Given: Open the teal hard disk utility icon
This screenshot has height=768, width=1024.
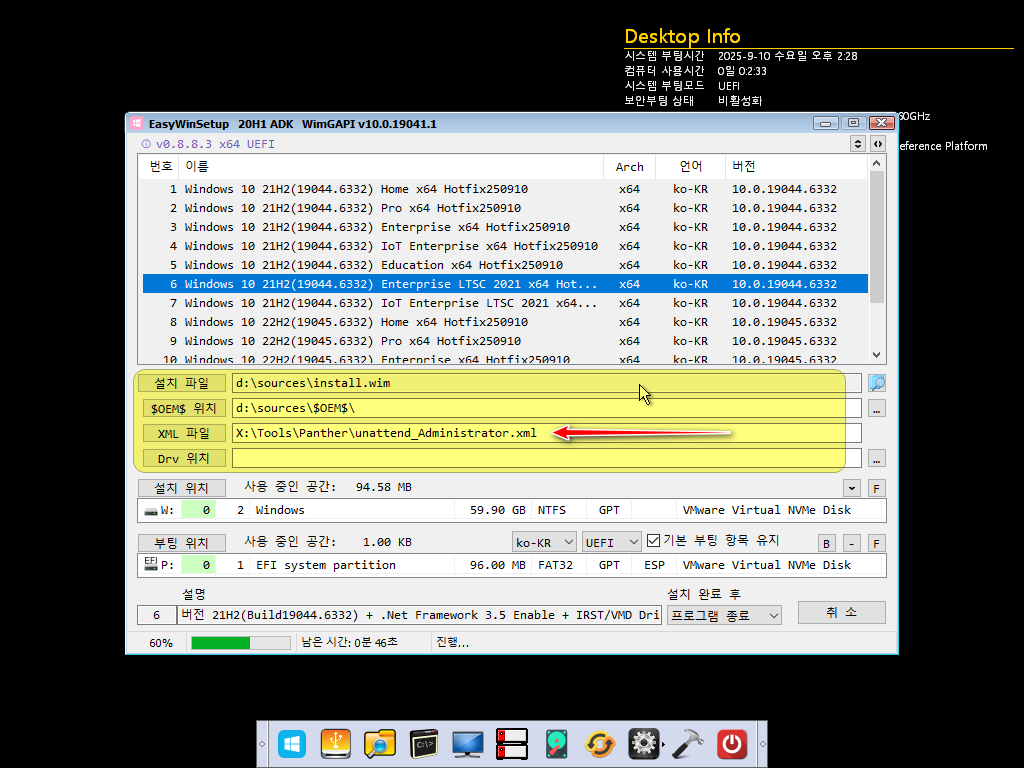Looking at the screenshot, I should (556, 744).
